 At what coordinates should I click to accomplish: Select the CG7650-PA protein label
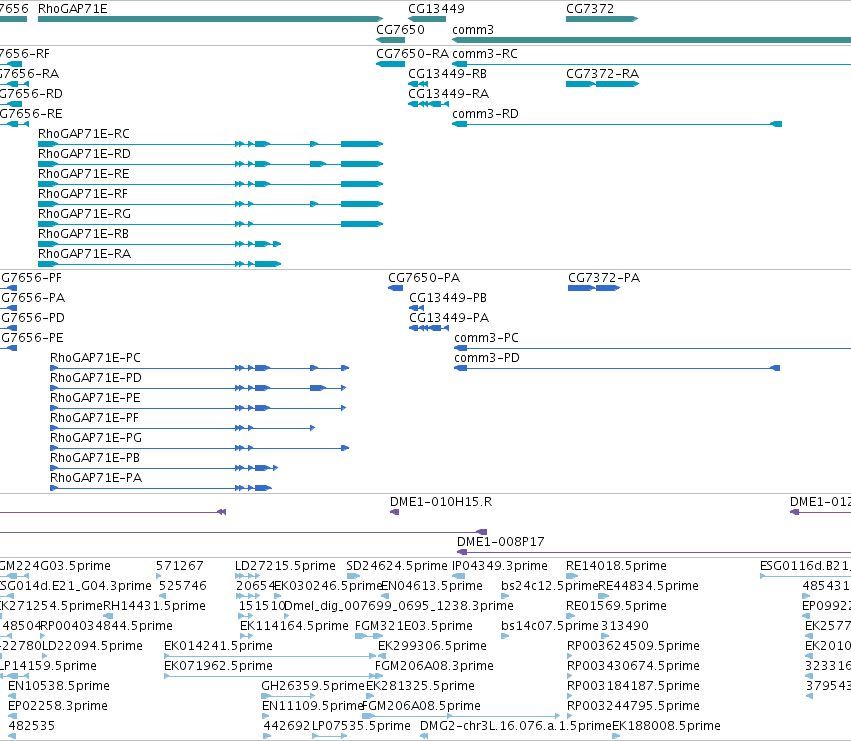[x=424, y=278]
